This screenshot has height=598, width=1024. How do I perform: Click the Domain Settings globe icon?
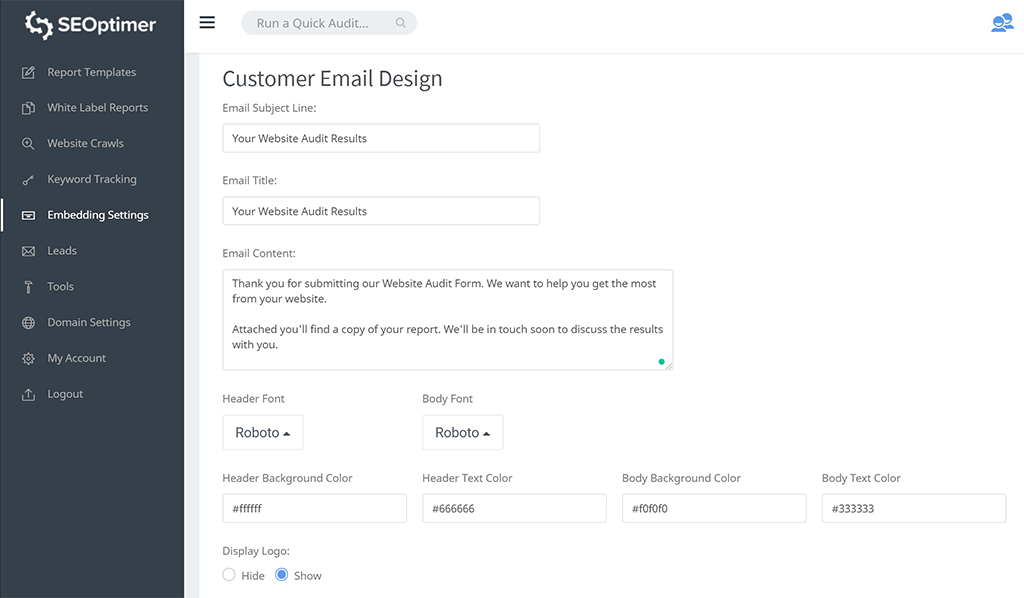point(30,322)
